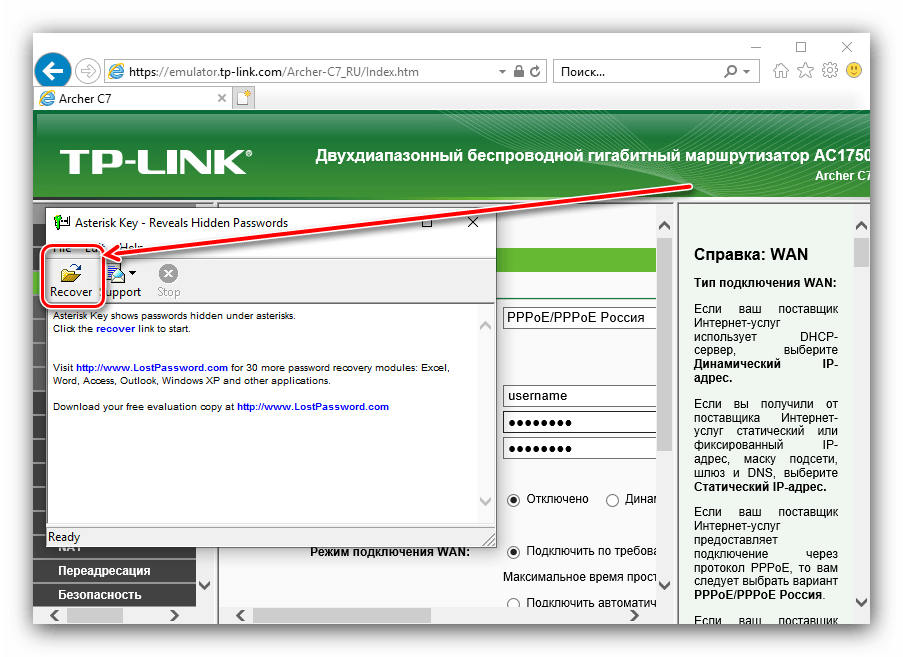Expand the PPPoE/PPPoE Россия connection type dropdown

pyautogui.click(x=578, y=319)
